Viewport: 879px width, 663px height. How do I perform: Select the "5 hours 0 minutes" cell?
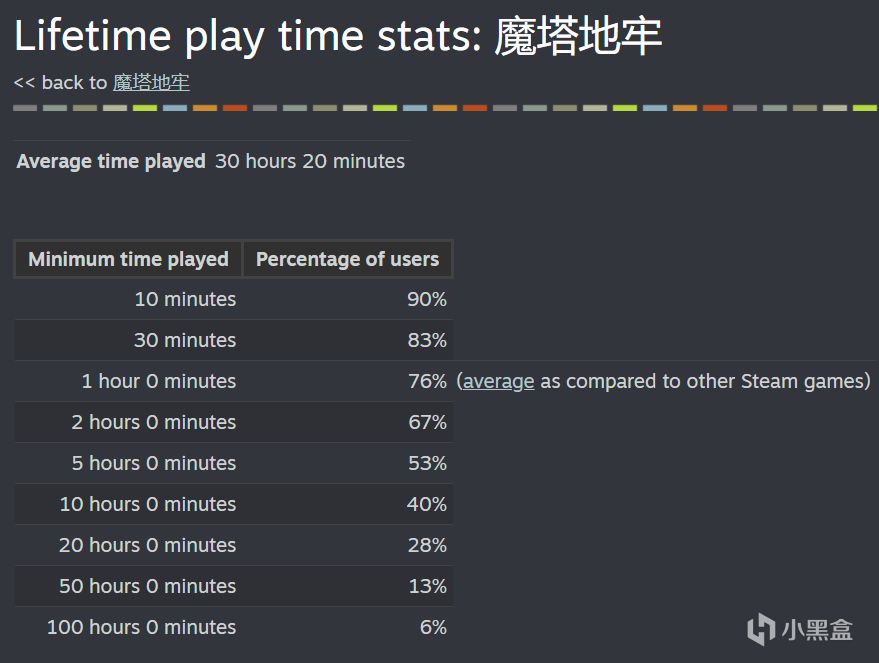tap(154, 463)
